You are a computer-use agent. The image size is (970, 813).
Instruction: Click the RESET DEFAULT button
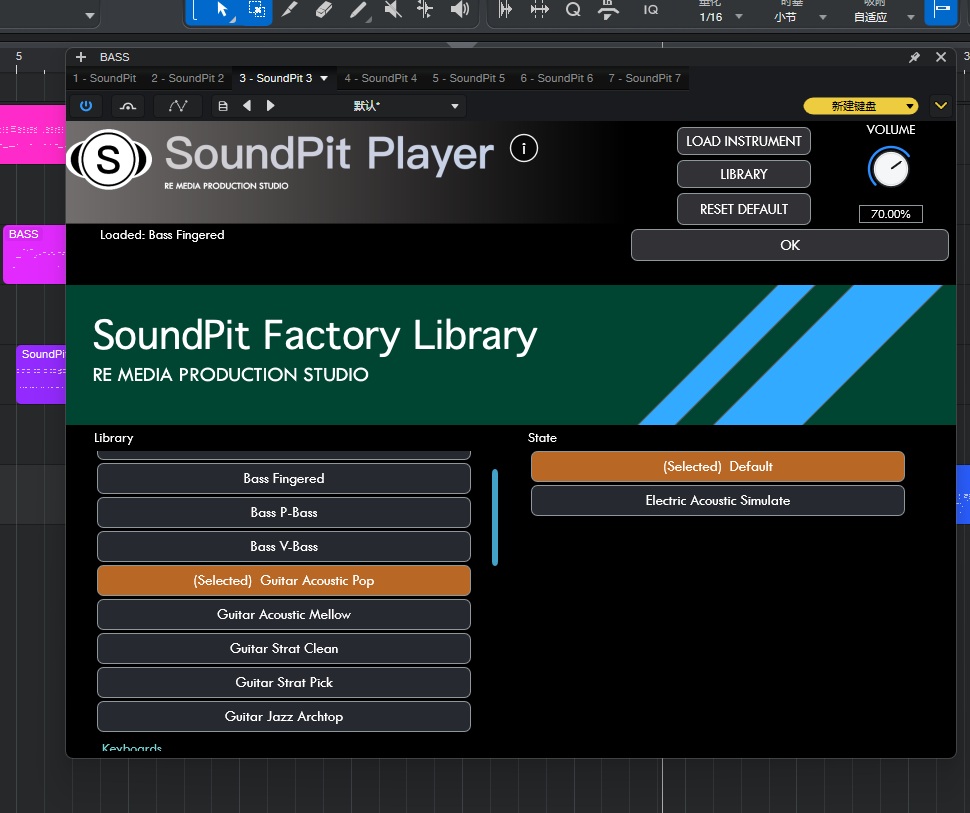pos(744,209)
